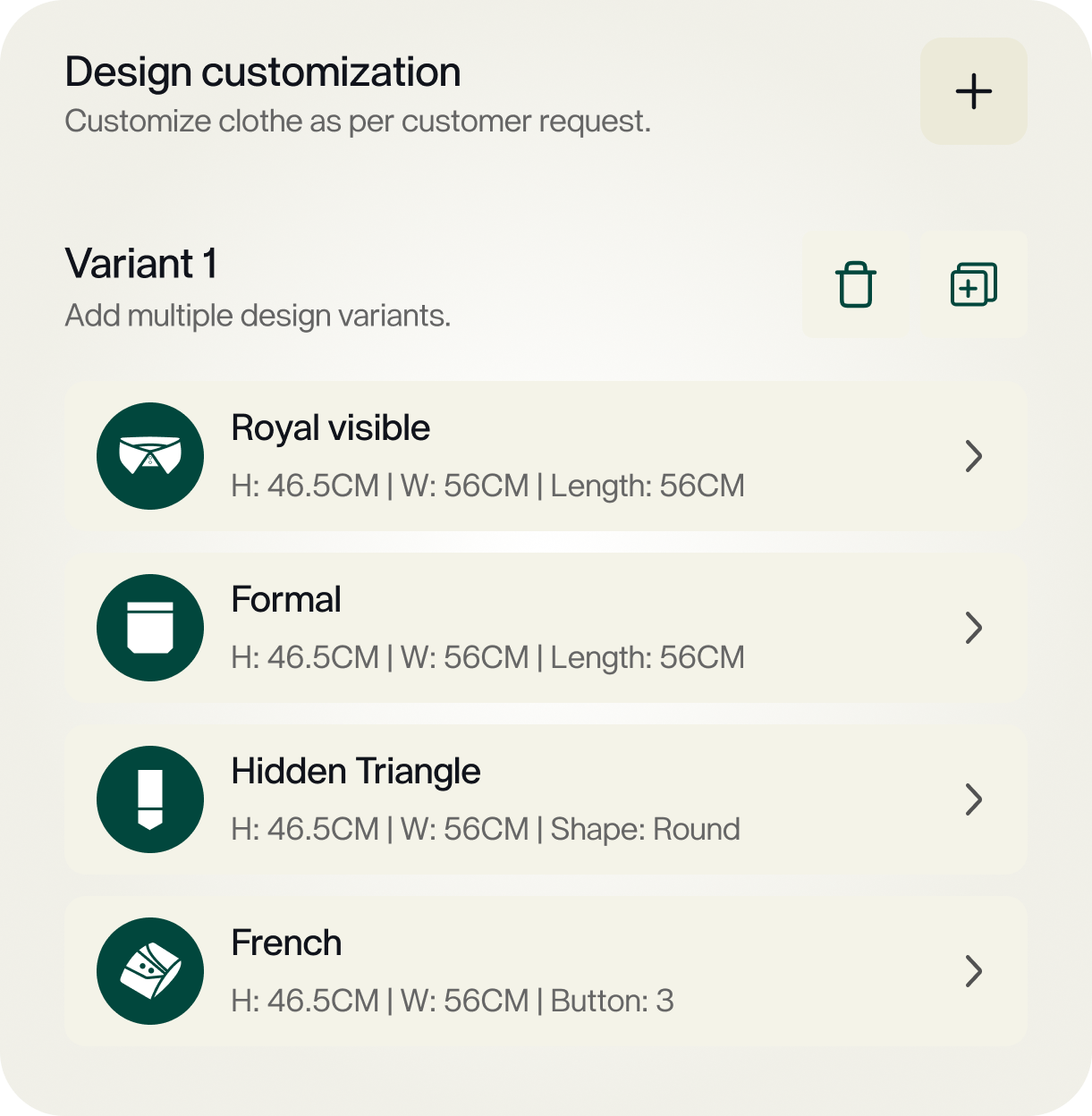Click the Shape: Round details text

645,830
